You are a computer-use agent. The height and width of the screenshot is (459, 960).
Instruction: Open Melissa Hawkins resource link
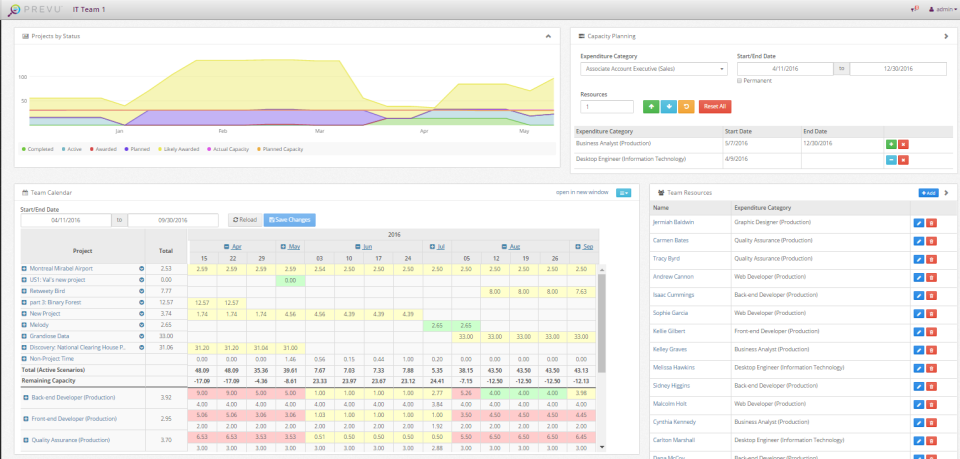pos(673,368)
